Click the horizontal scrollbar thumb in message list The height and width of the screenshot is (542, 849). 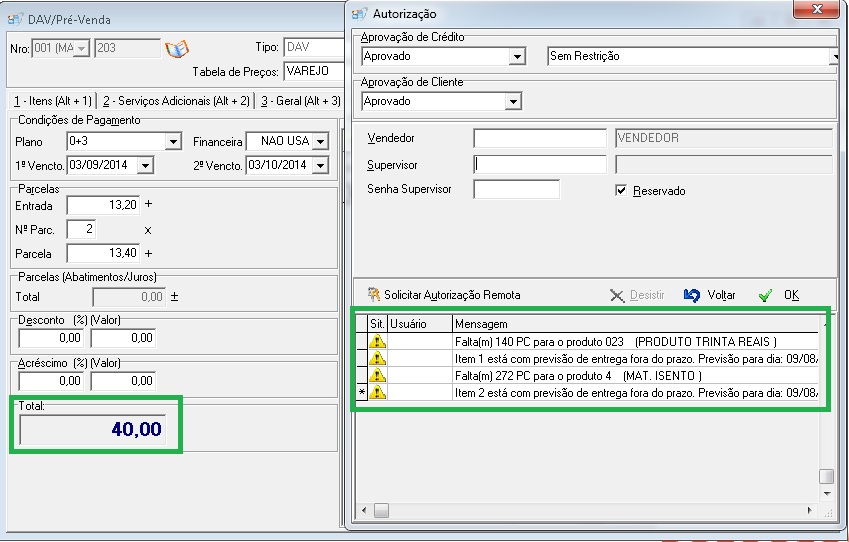[x=381, y=510]
